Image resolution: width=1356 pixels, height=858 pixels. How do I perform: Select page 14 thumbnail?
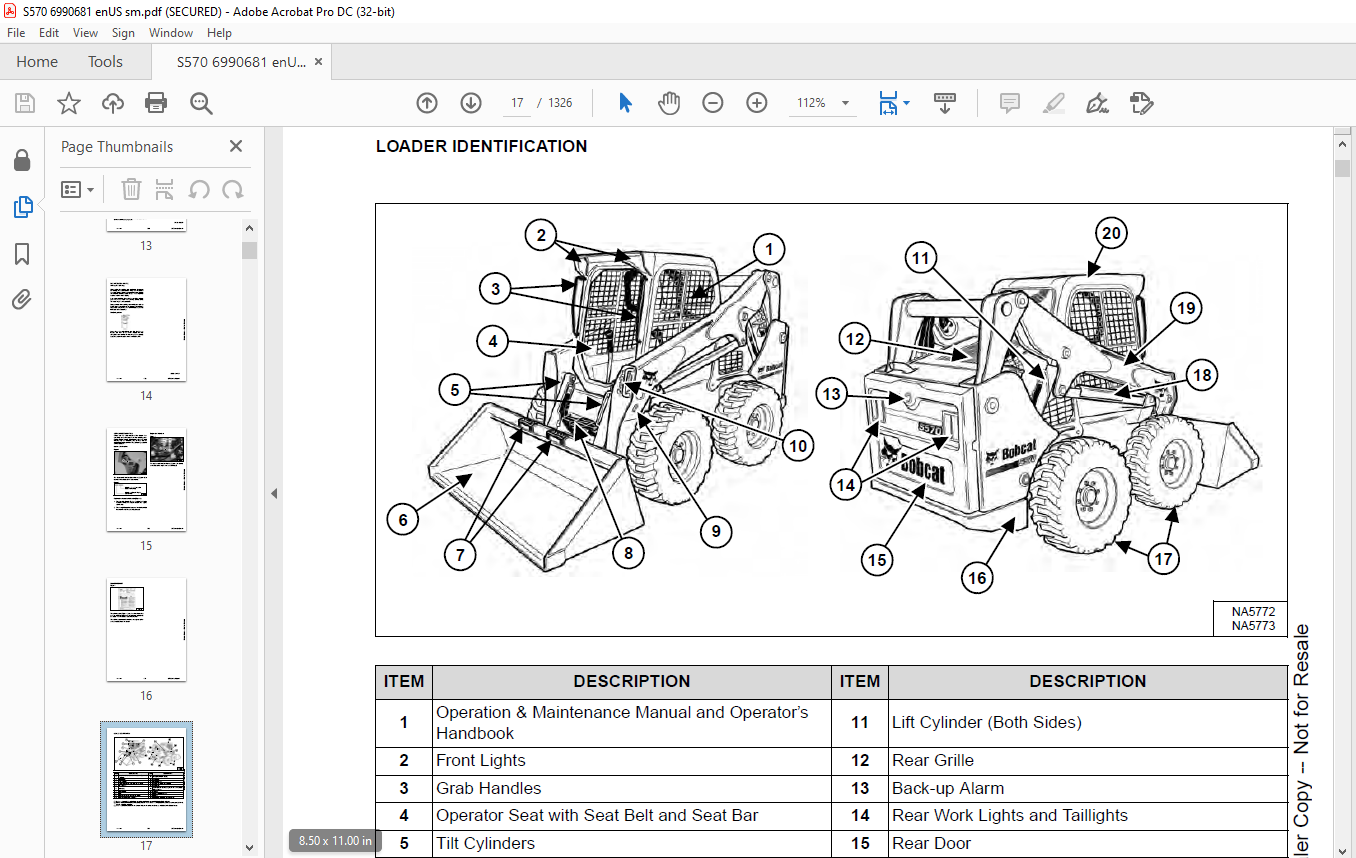coord(146,330)
